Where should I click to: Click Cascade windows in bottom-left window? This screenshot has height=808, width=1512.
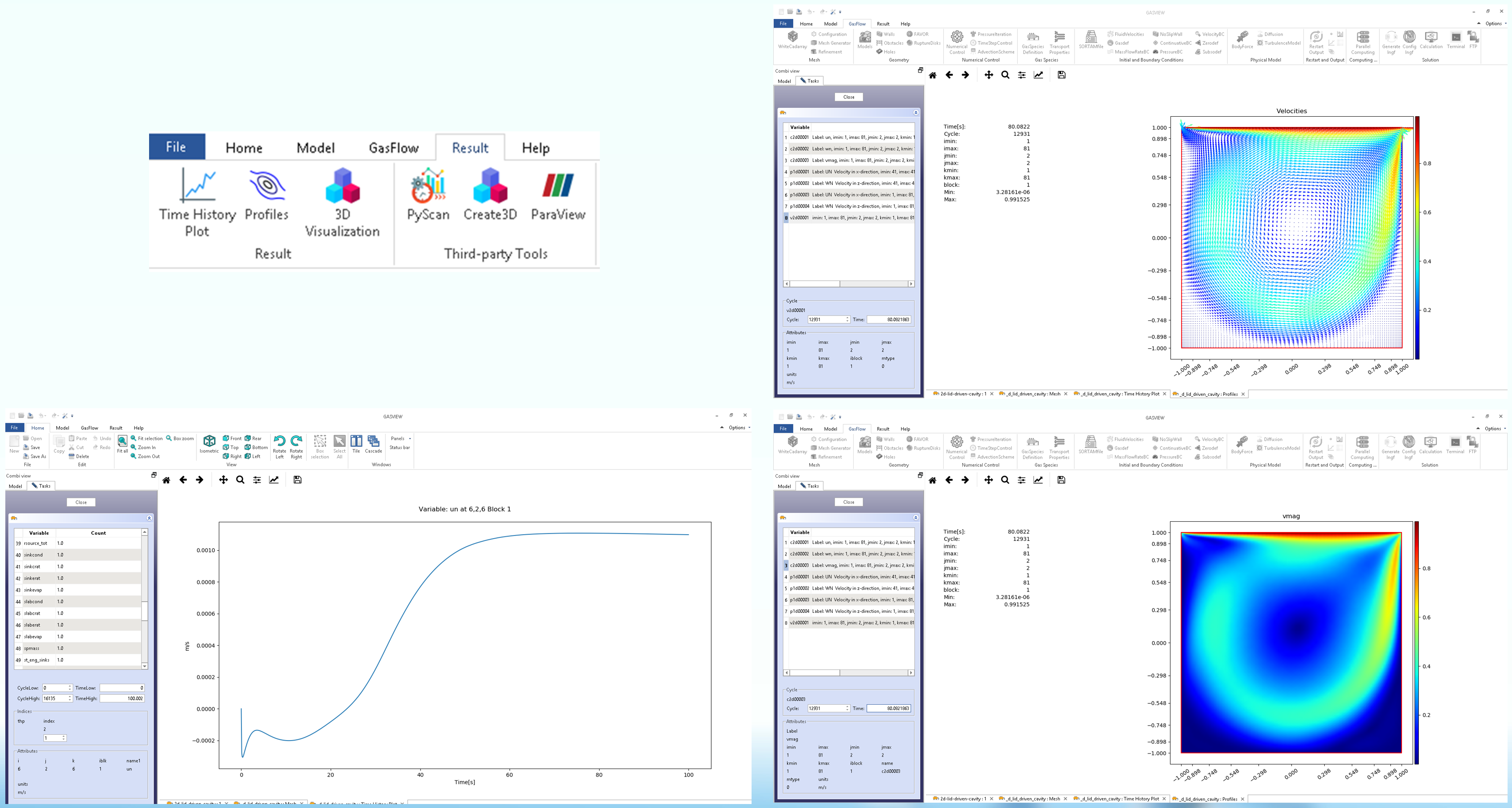click(x=373, y=445)
